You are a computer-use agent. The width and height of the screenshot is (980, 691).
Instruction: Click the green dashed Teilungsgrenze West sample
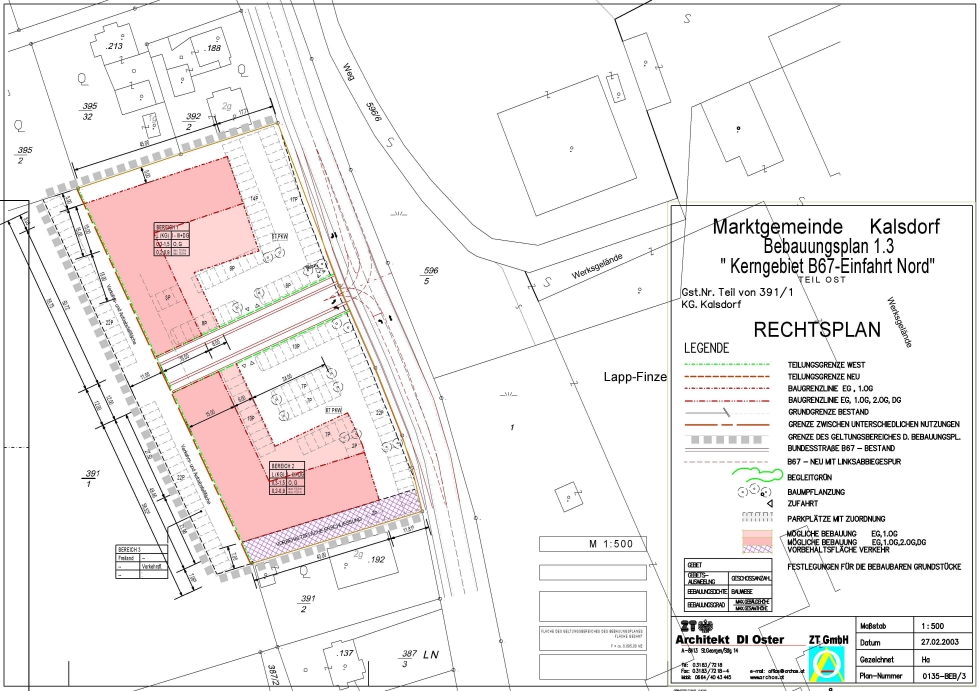728,365
